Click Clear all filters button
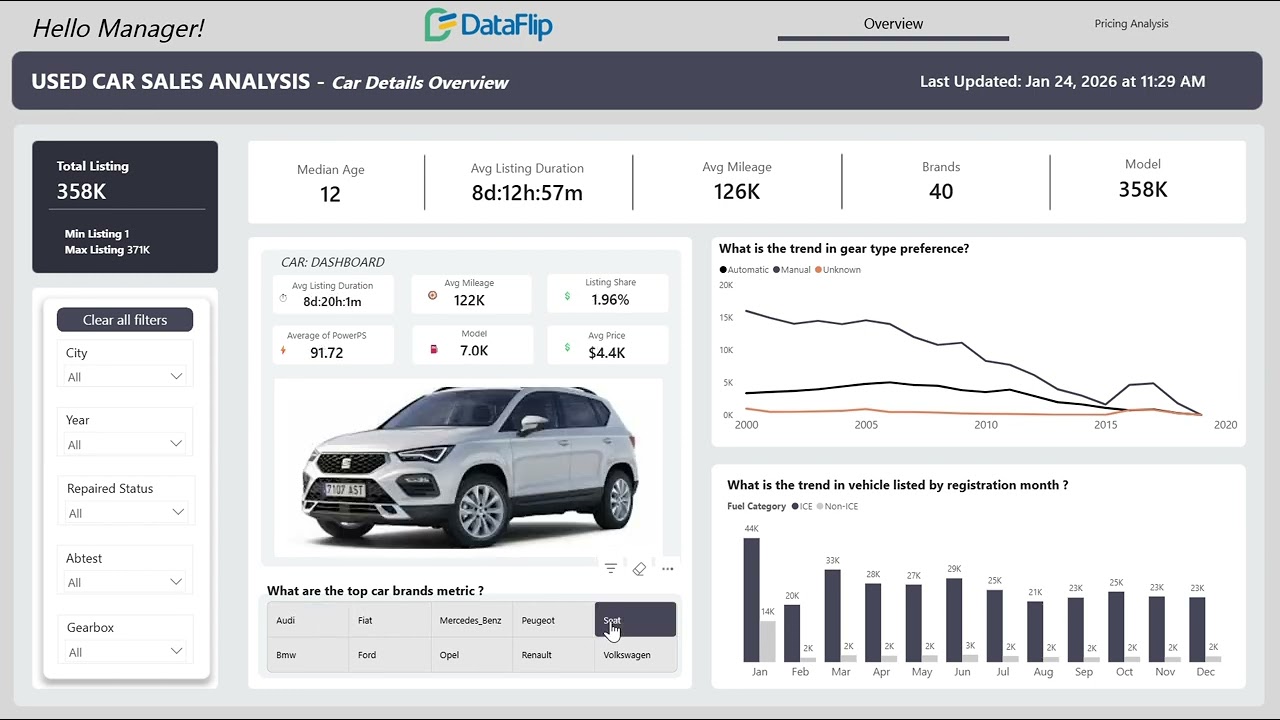 coord(125,320)
